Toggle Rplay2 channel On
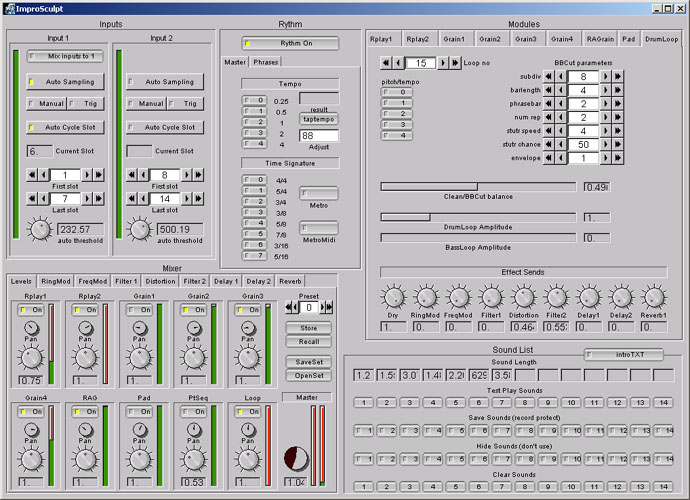The width and height of the screenshot is (690, 500). pyautogui.click(x=85, y=310)
